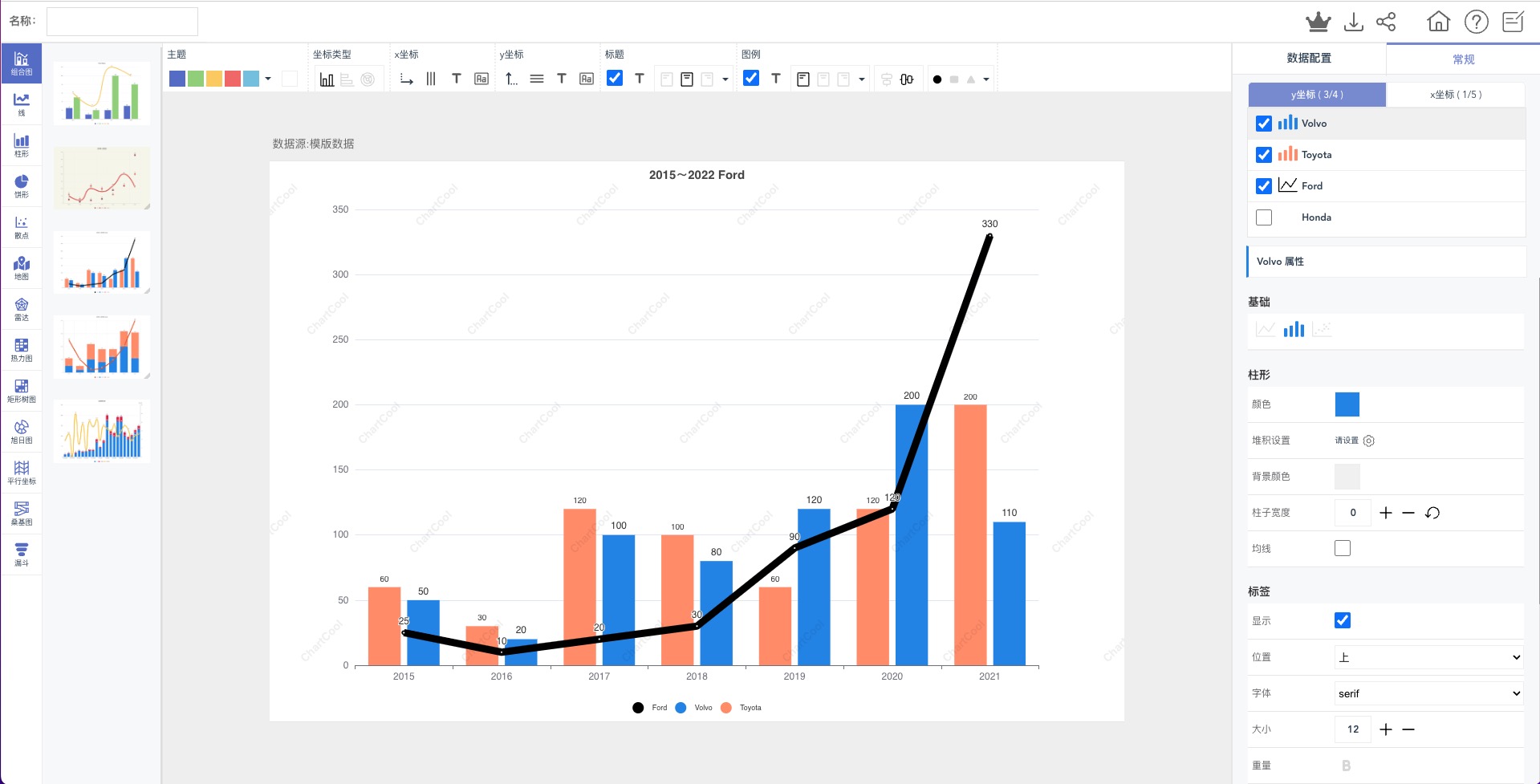Select the bar series type icon under 基础
1540x784 pixels.
pos(1294,329)
